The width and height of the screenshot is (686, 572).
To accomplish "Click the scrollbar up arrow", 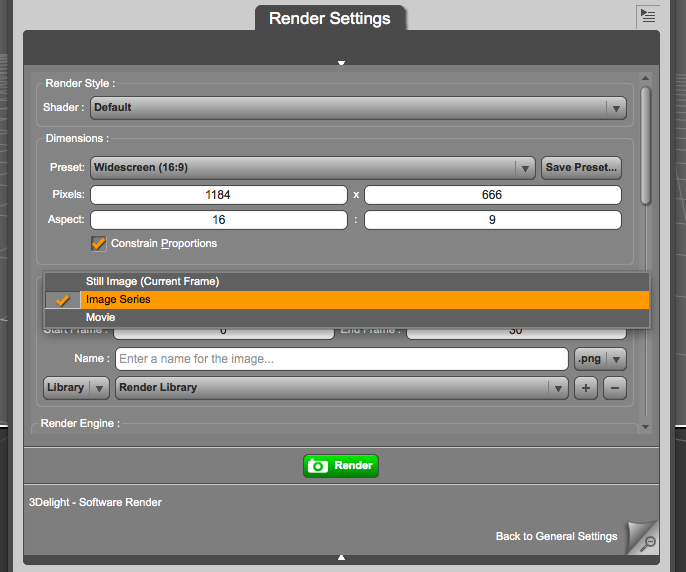I will (x=645, y=78).
